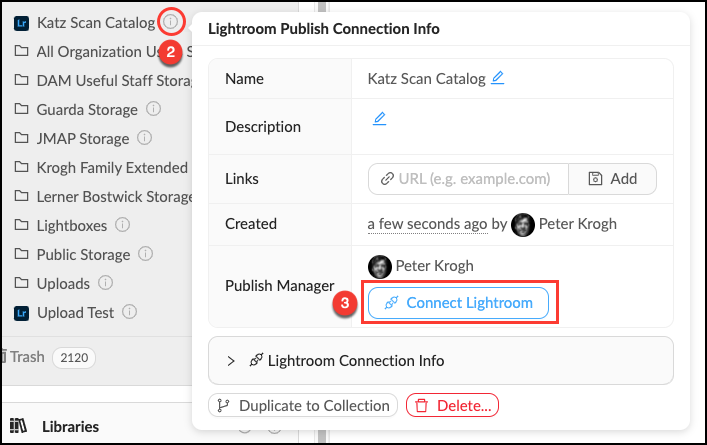Click the Libraries section header
This screenshot has width=707, height=445.
pos(70,426)
